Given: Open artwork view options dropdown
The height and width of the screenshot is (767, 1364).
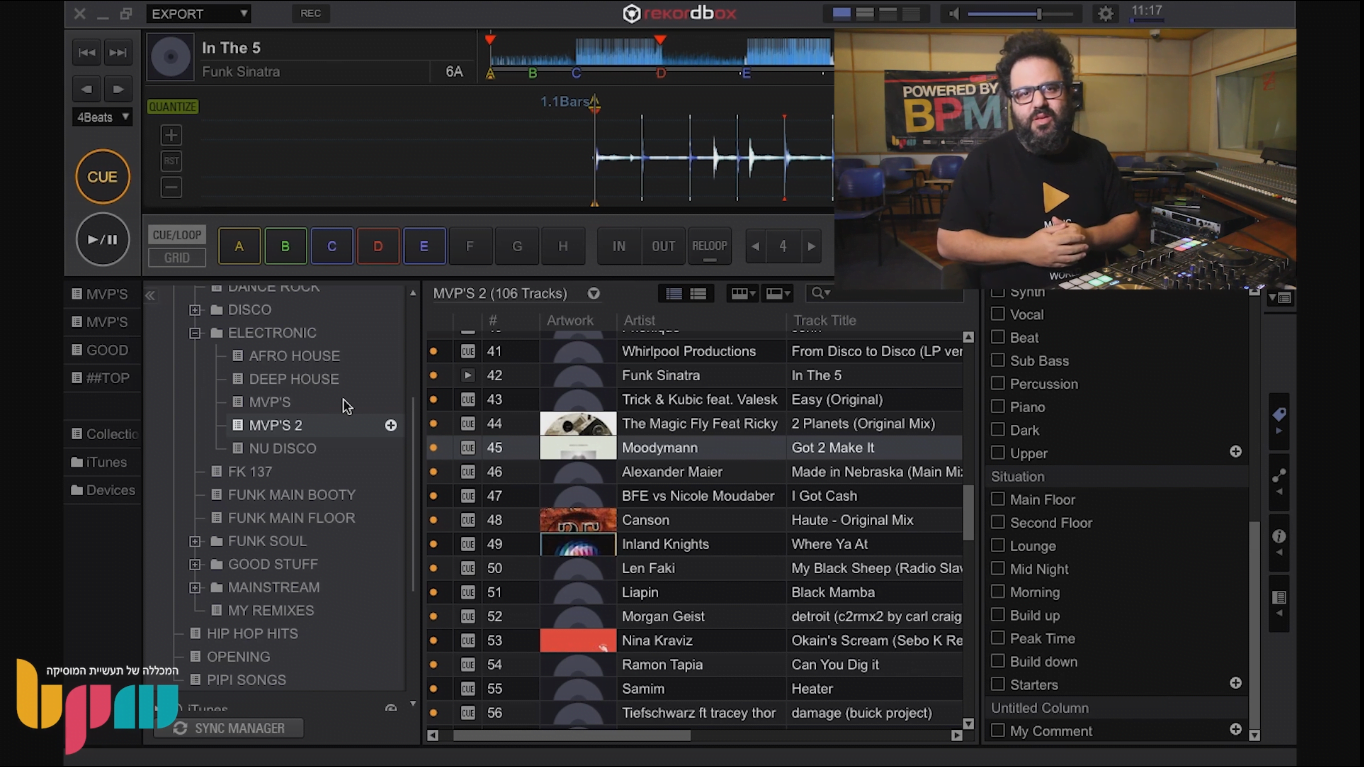Looking at the screenshot, I should 742,293.
